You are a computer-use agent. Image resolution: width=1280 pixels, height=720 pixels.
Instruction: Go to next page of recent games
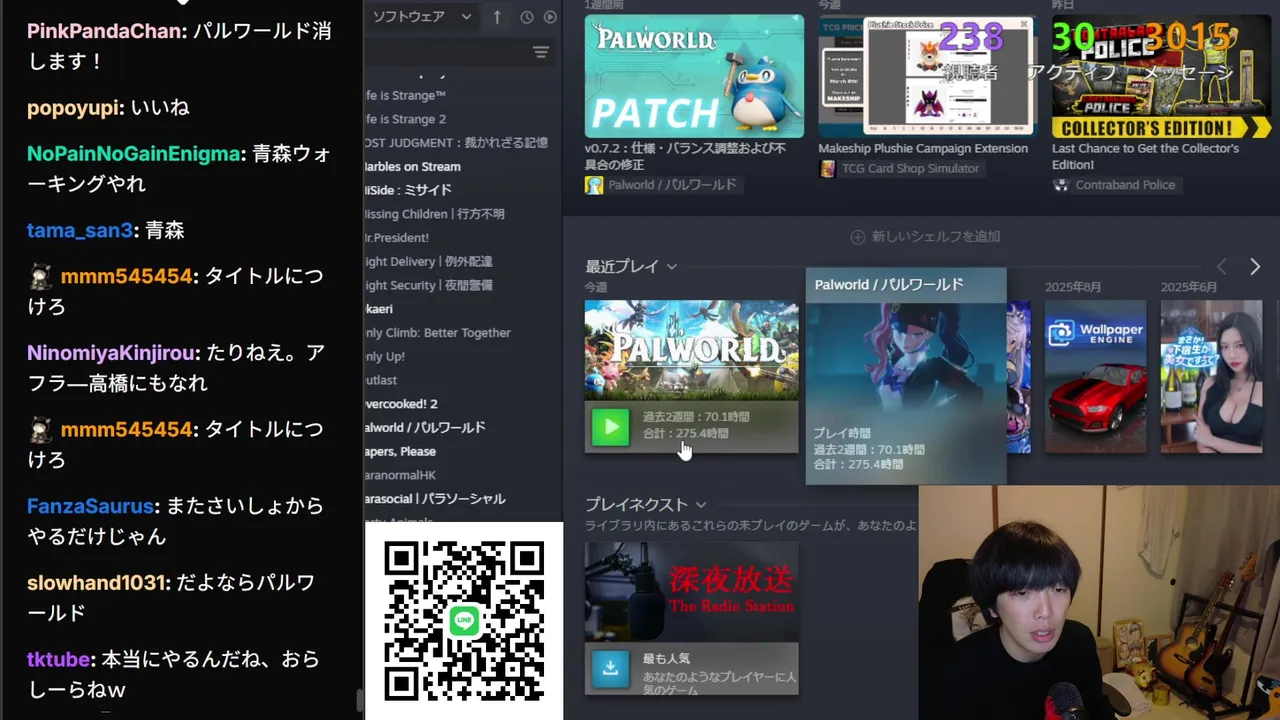click(1255, 267)
